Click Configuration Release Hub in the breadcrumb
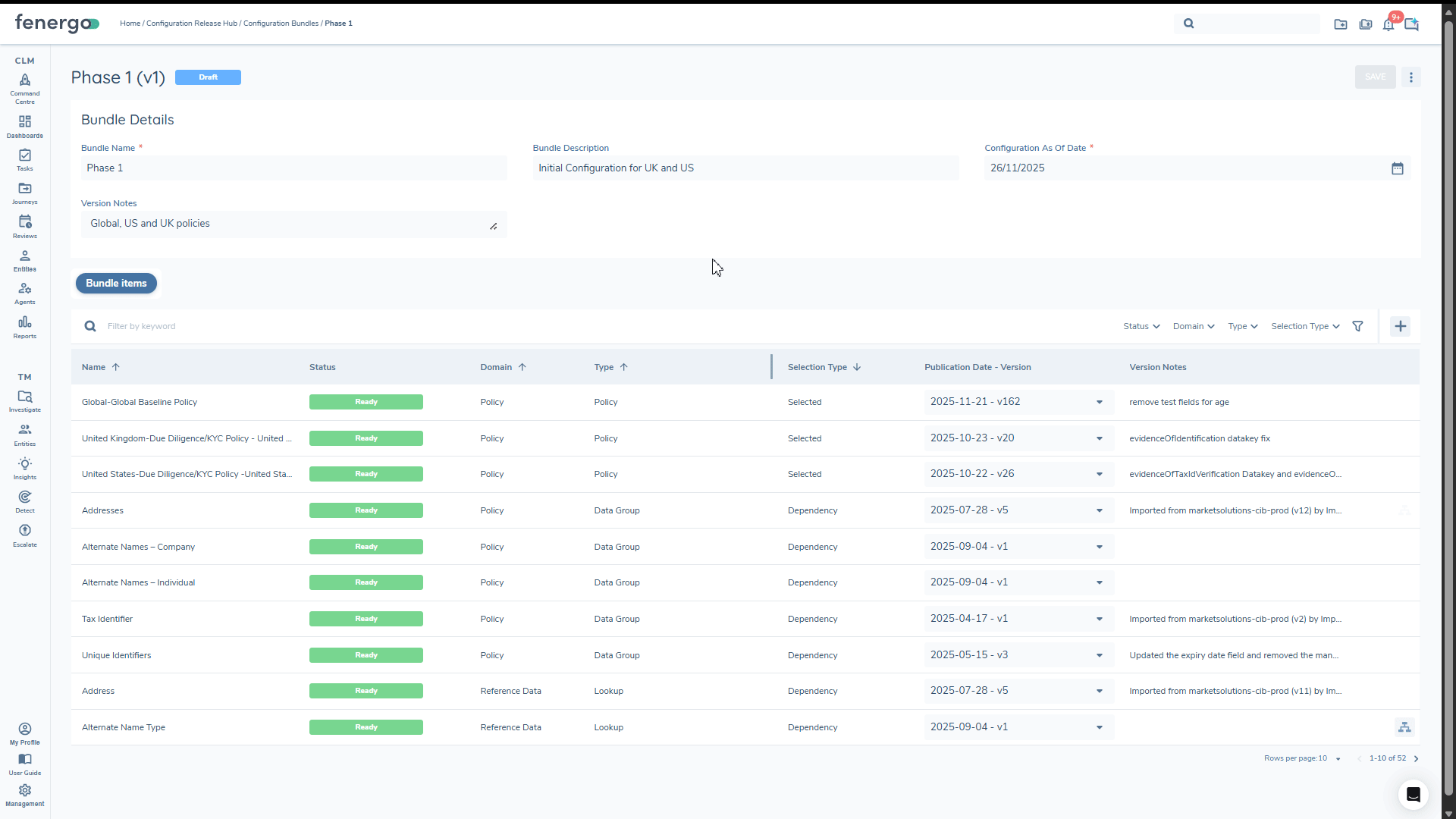 pos(191,24)
